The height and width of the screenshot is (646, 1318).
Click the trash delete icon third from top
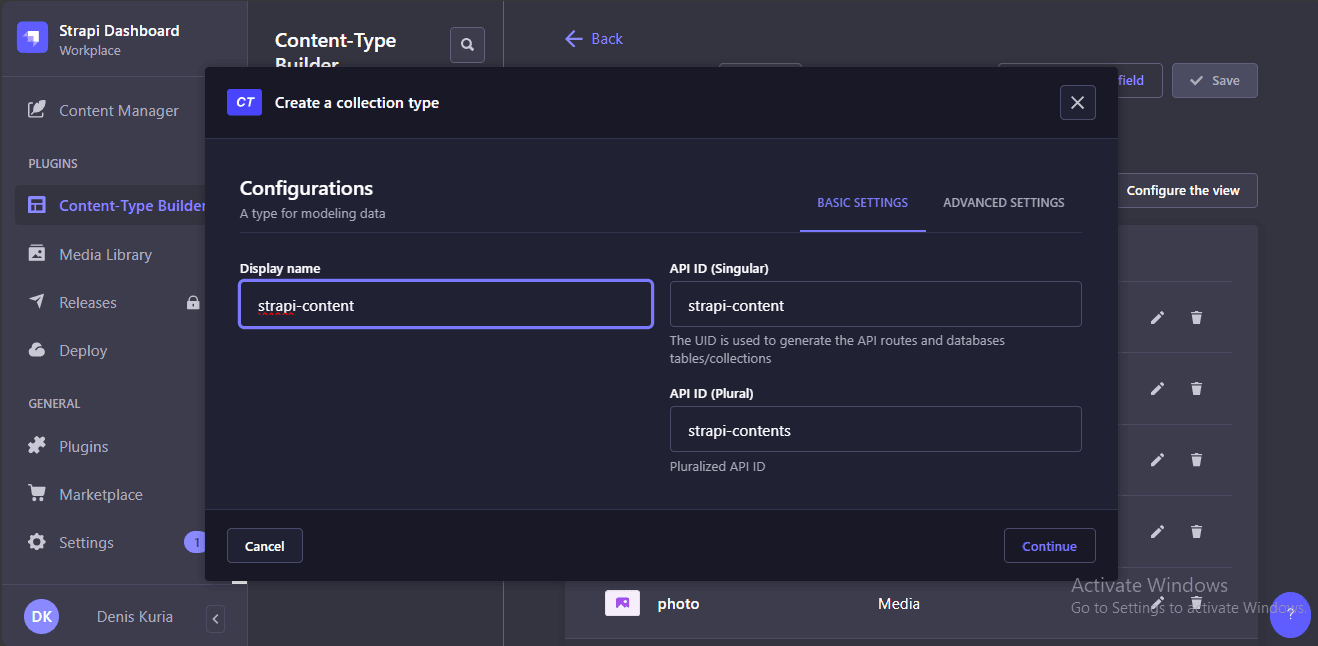[x=1196, y=460]
